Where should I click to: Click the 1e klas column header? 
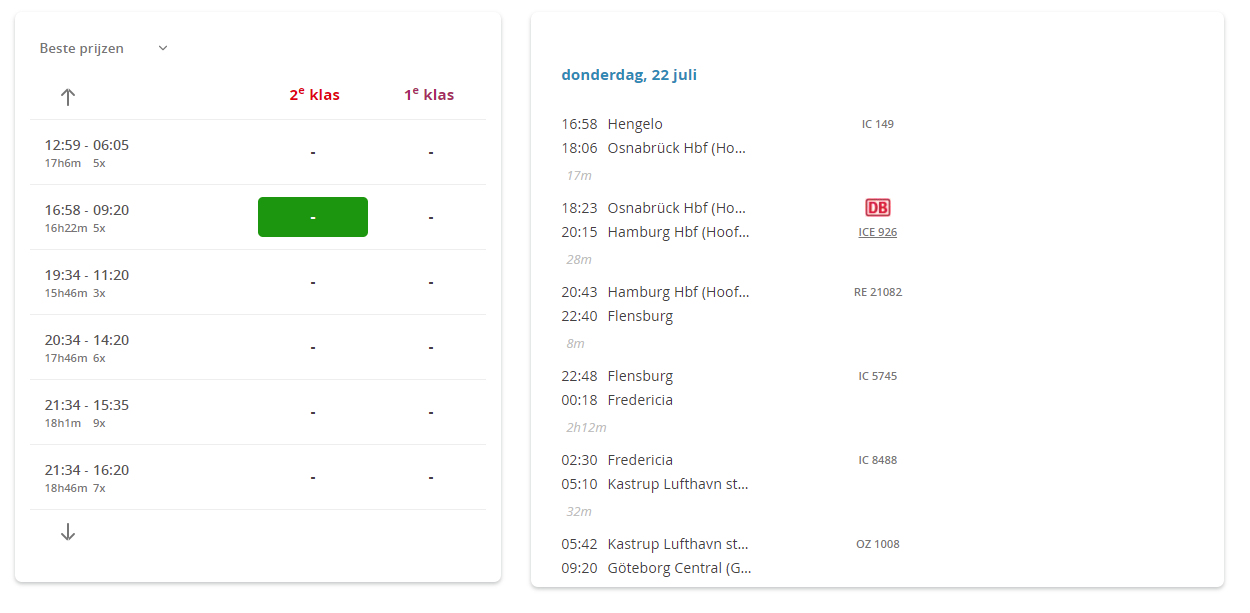(x=429, y=95)
